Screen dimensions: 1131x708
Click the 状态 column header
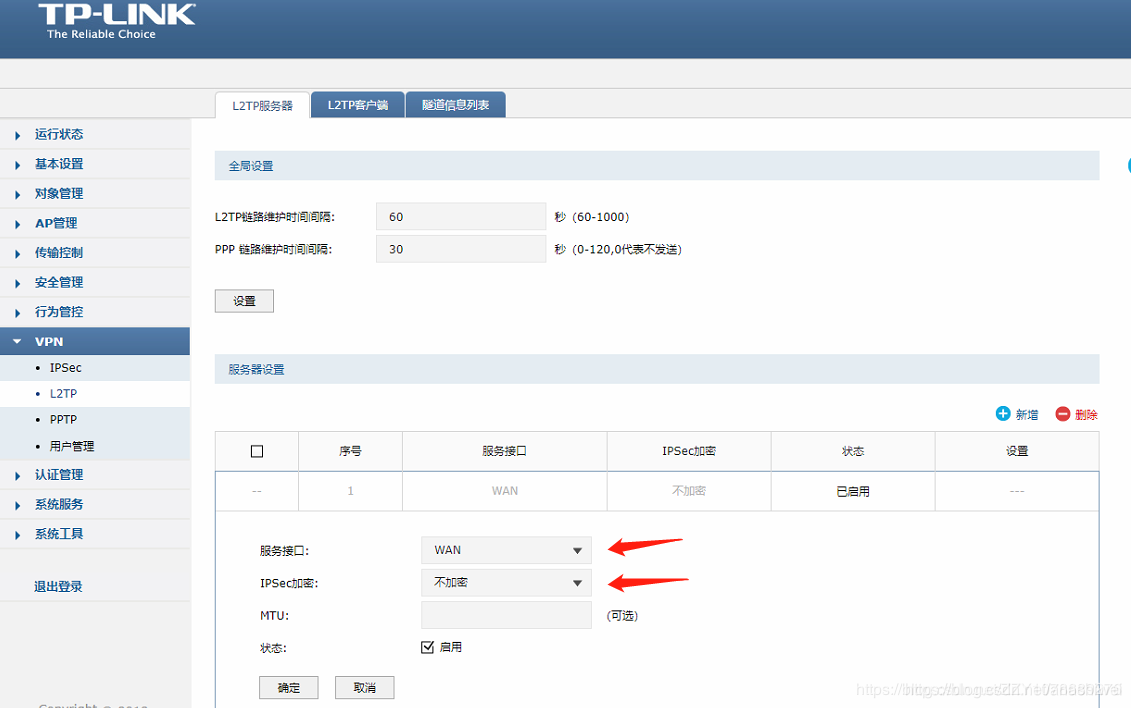(x=853, y=451)
